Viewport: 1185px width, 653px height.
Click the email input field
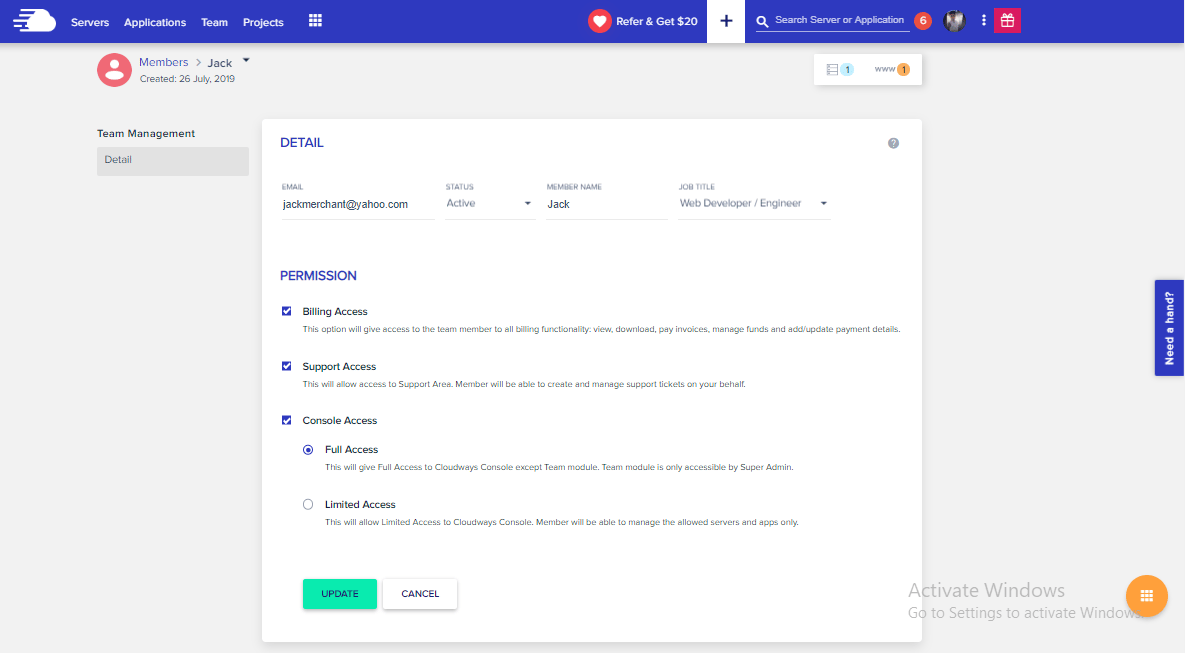(x=356, y=203)
